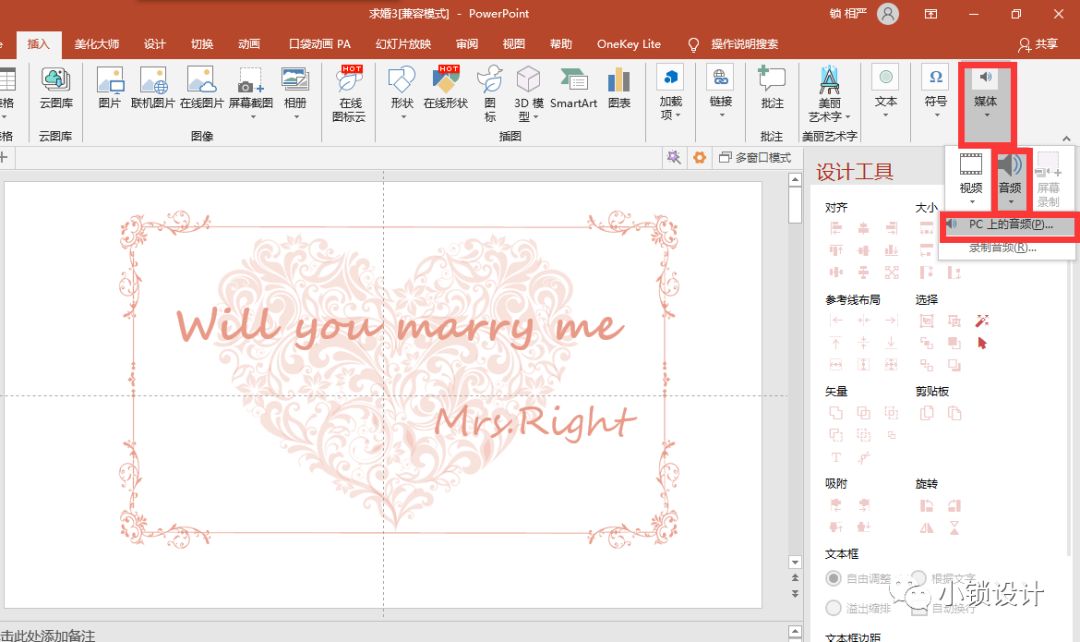Image resolution: width=1080 pixels, height=642 pixels.
Task: Select the 根据文字 radio option
Action: tap(918, 579)
